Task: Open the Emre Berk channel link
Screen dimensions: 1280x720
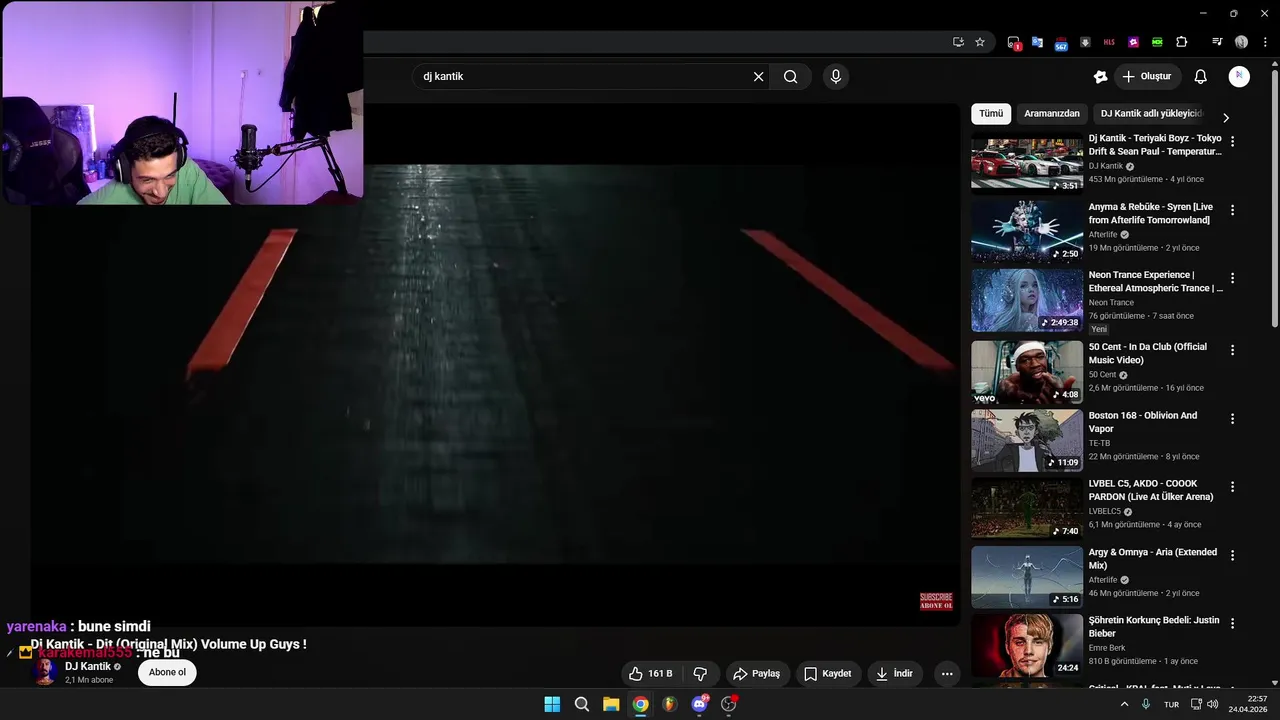Action: (x=1107, y=648)
